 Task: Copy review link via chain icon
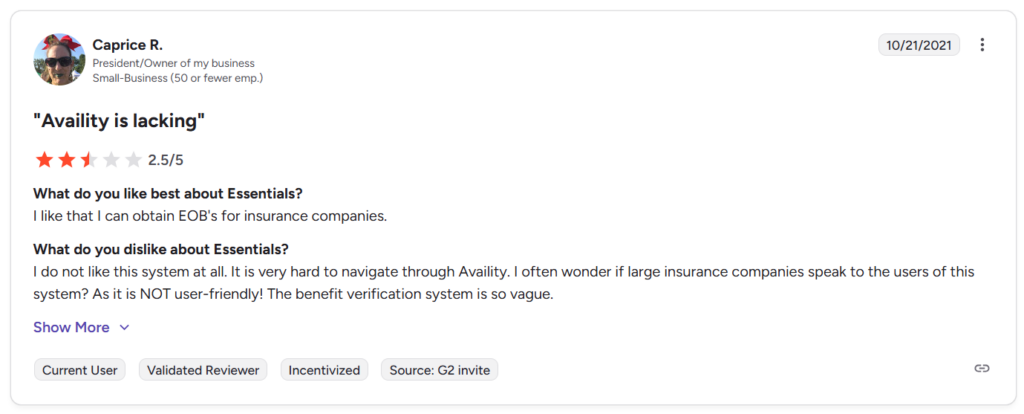(x=982, y=369)
